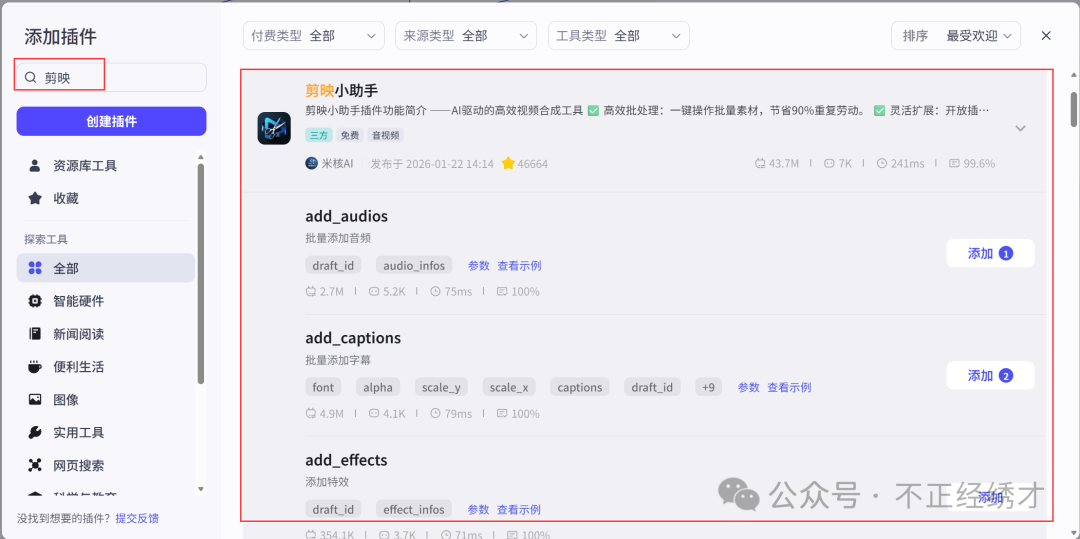The height and width of the screenshot is (539, 1080).
Task: Expand the +9 parameters tag of add_captions
Action: 709,387
